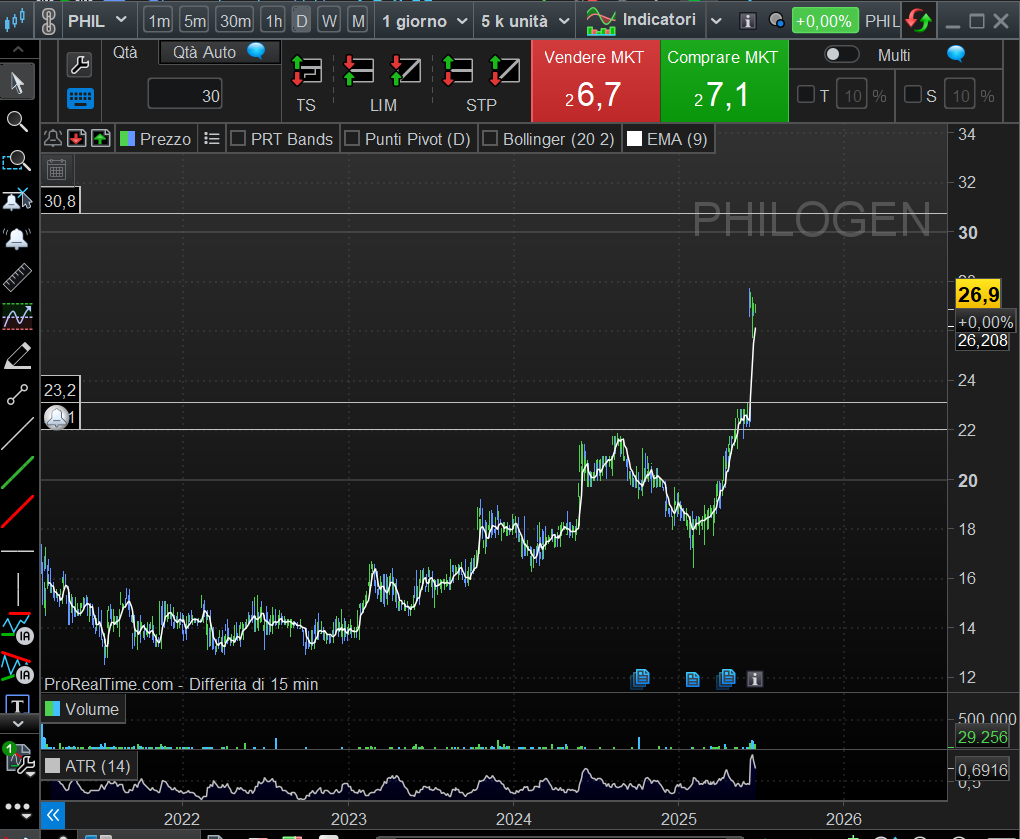Enable the PRT Bands checkbox
The width and height of the screenshot is (1020, 839).
238,139
